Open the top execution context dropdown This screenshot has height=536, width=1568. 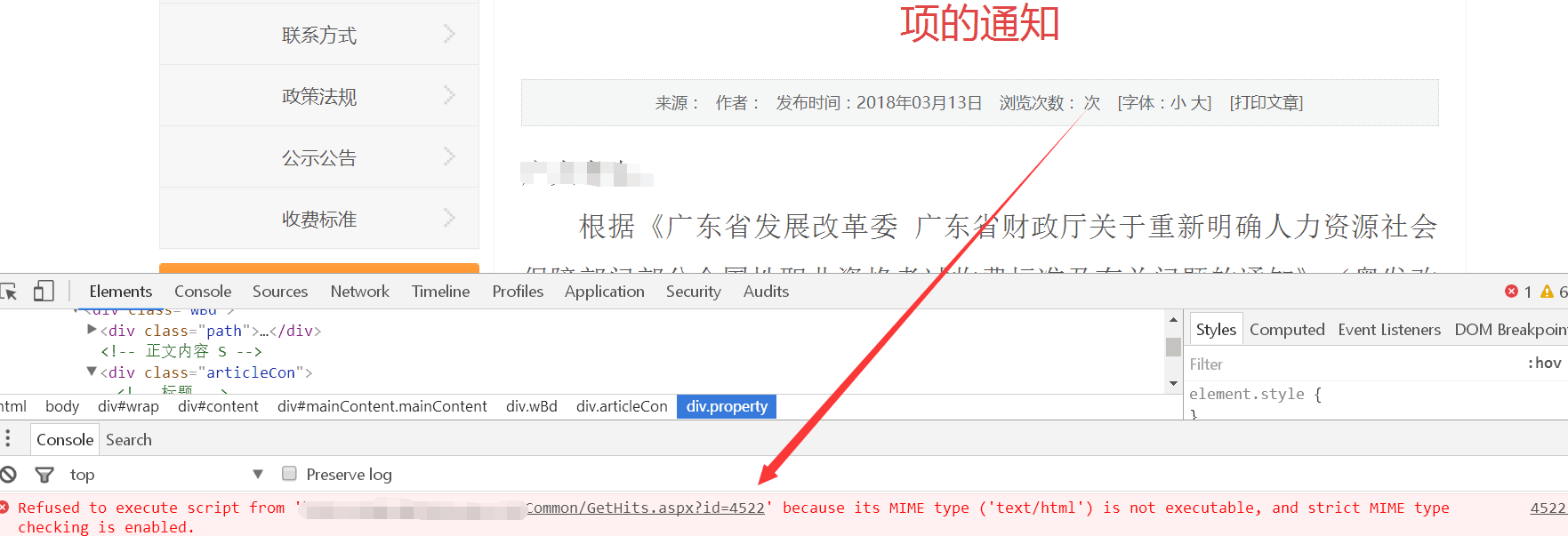coord(167,475)
